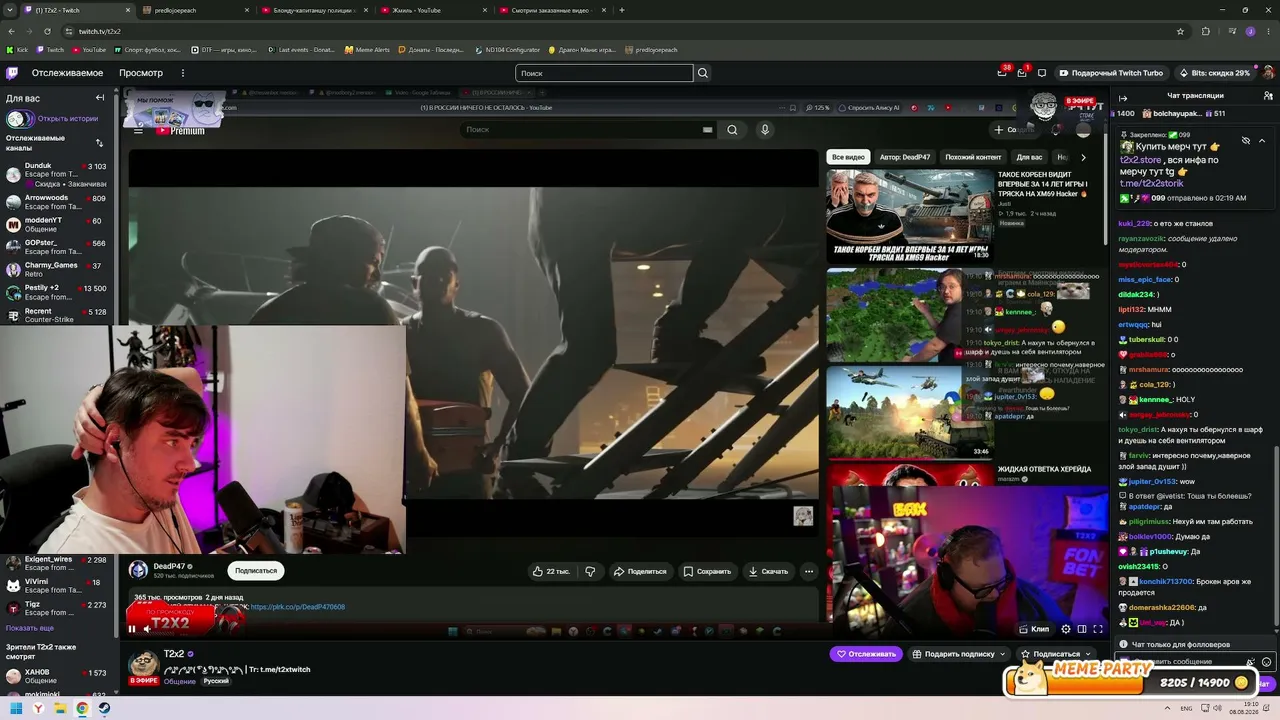Screen dimensions: 1280x720
Task: Toggle theatre mode on the player
Action: tap(1082, 629)
